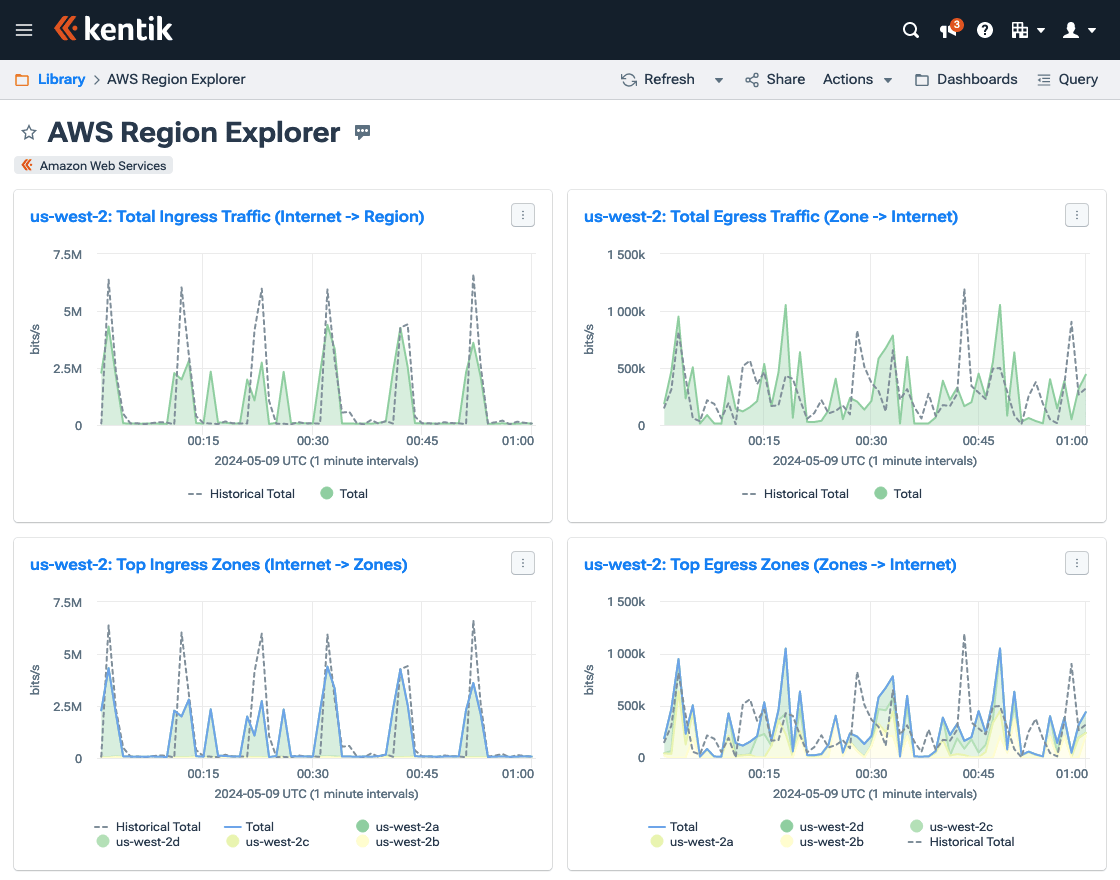Open the products grid icon
The height and width of the screenshot is (880, 1120).
(x=1021, y=30)
